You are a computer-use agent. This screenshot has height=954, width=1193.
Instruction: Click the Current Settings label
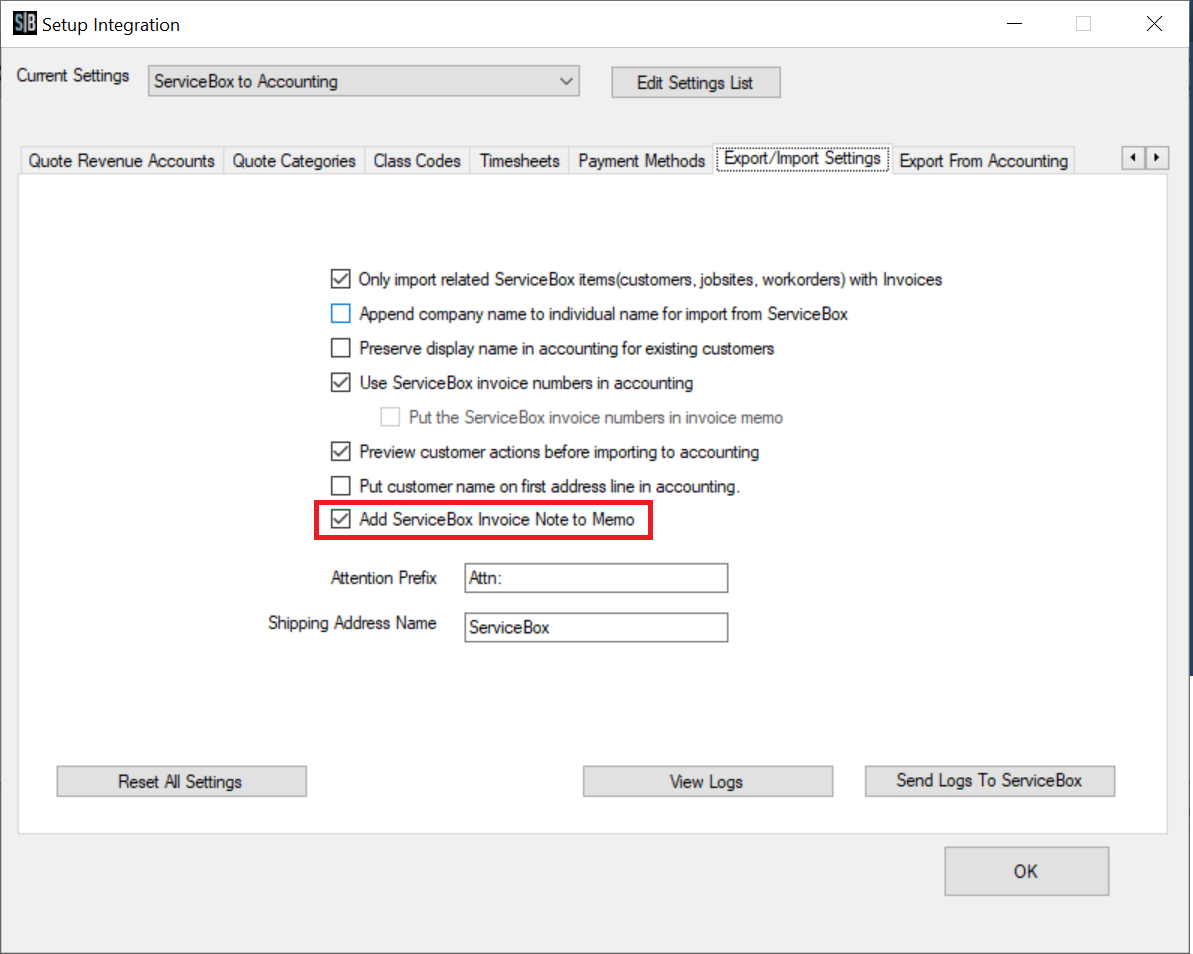point(73,75)
